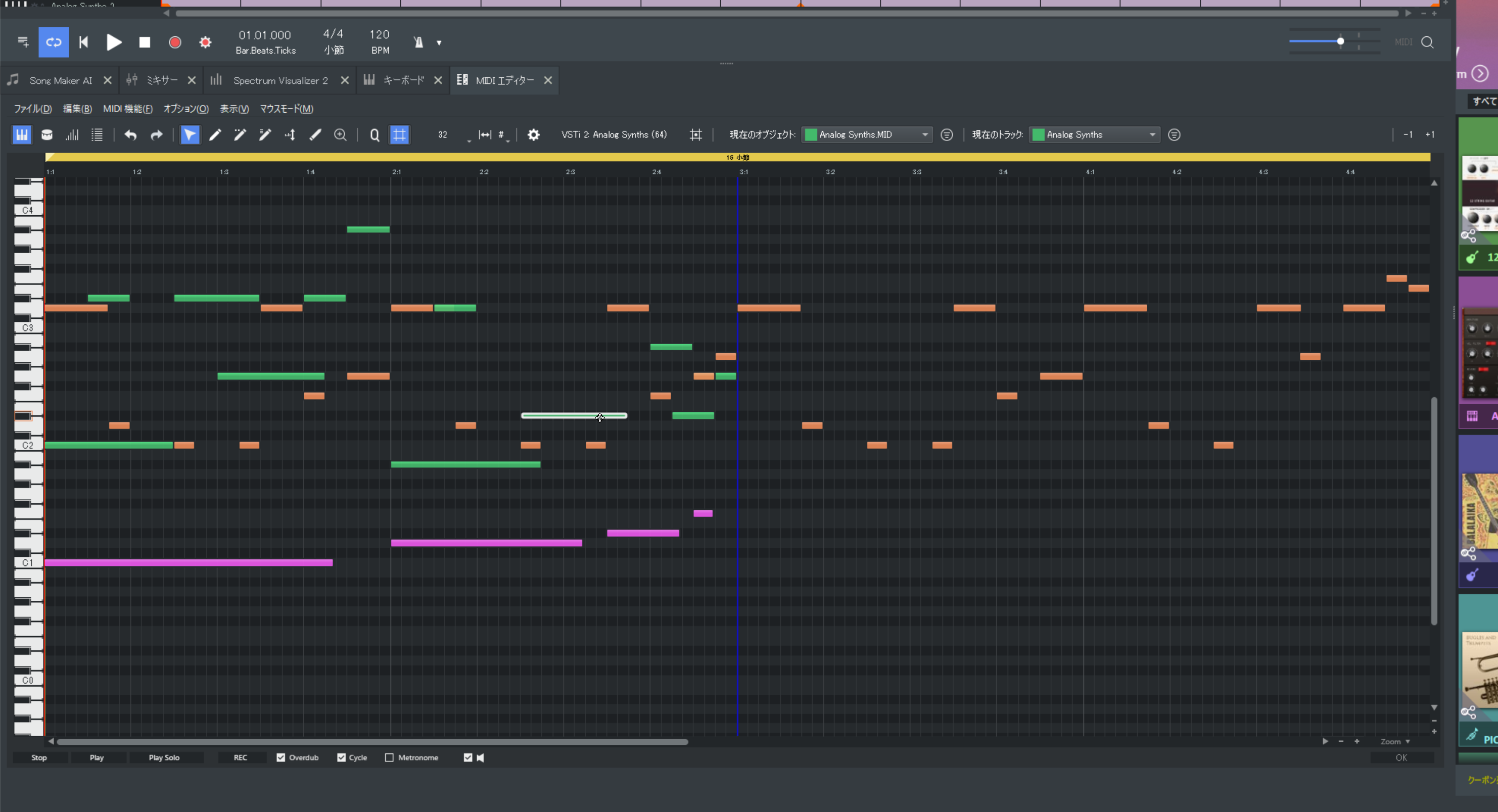Open options circle for current track
This screenshot has width=1498, height=812.
tap(1174, 135)
